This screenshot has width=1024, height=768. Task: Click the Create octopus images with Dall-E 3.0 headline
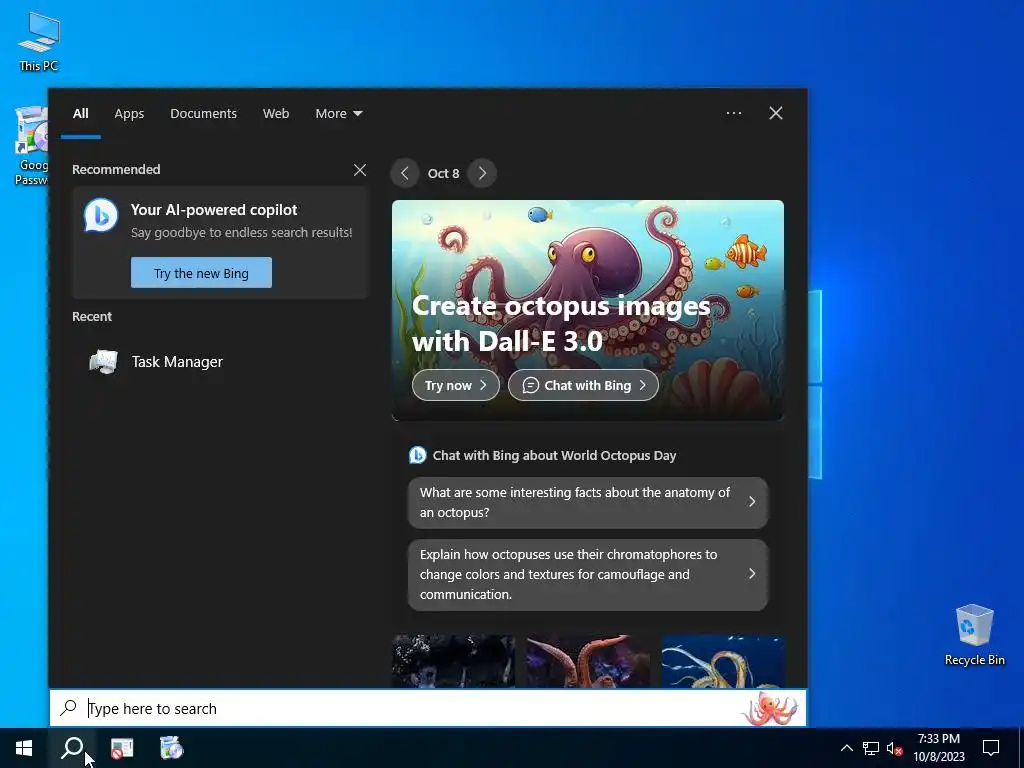[560, 323]
